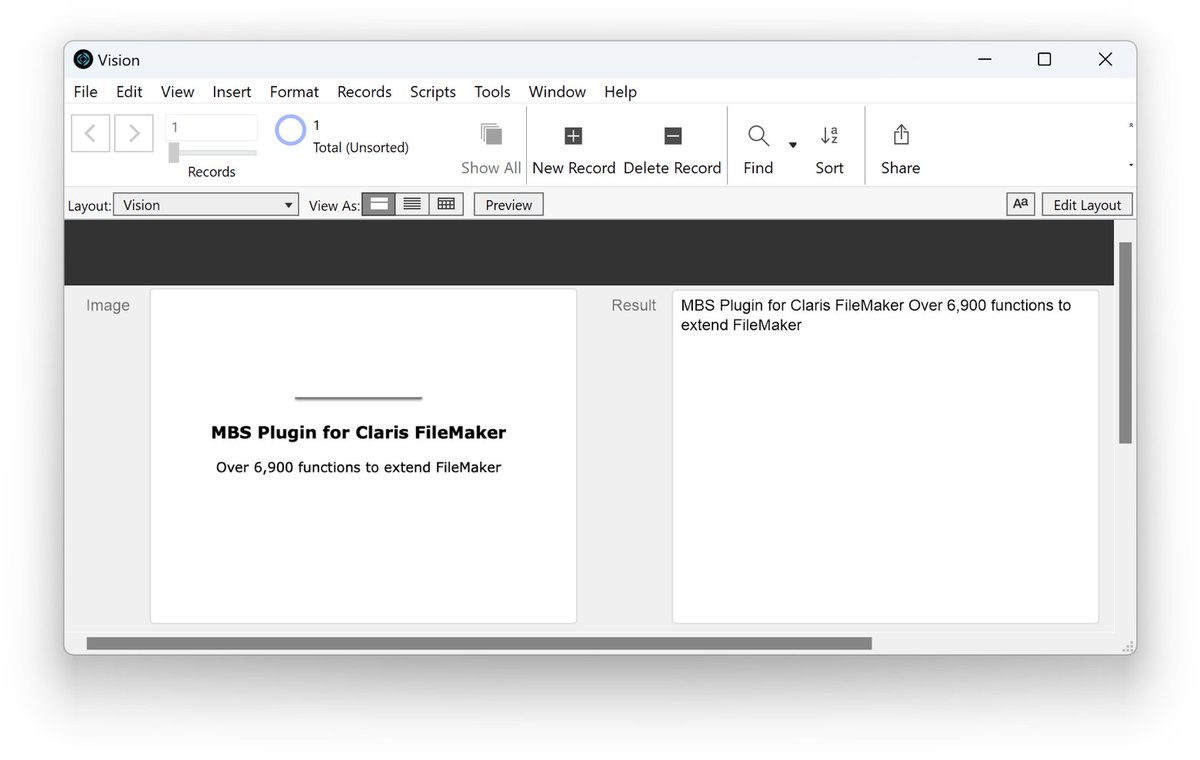
Task: Click into the Result text field
Action: [x=885, y=456]
